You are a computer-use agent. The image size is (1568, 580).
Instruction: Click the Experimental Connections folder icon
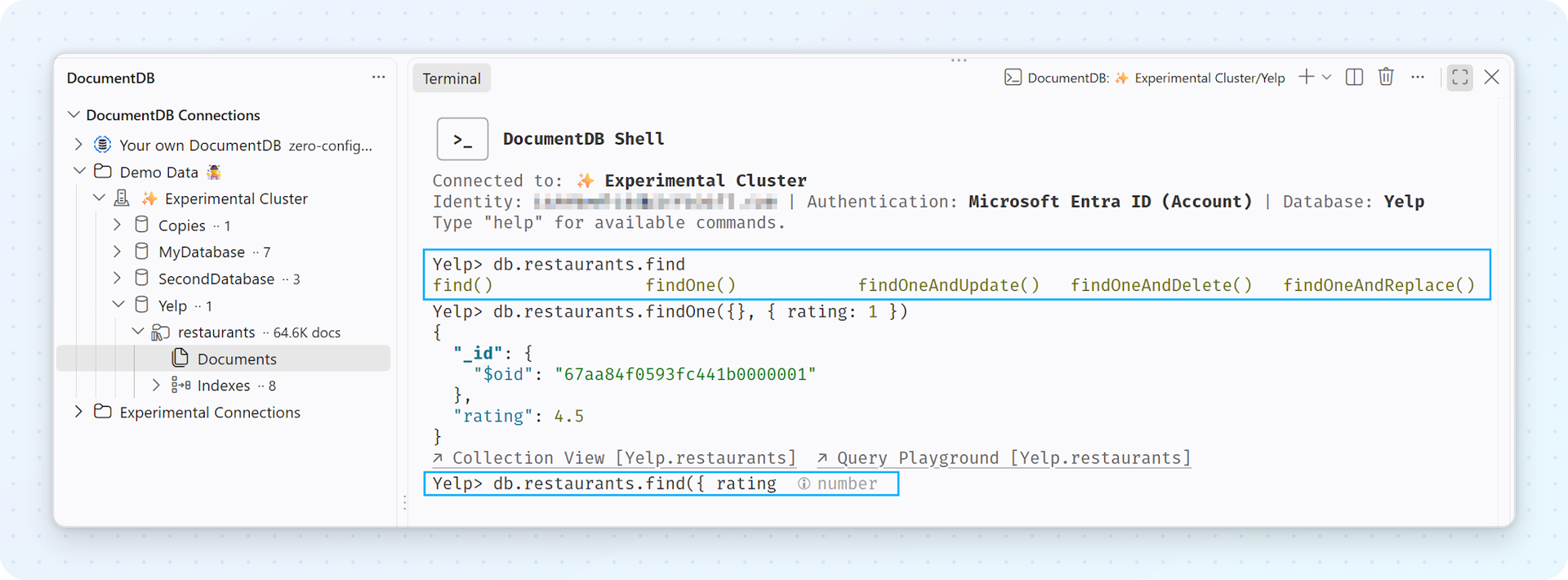102,412
